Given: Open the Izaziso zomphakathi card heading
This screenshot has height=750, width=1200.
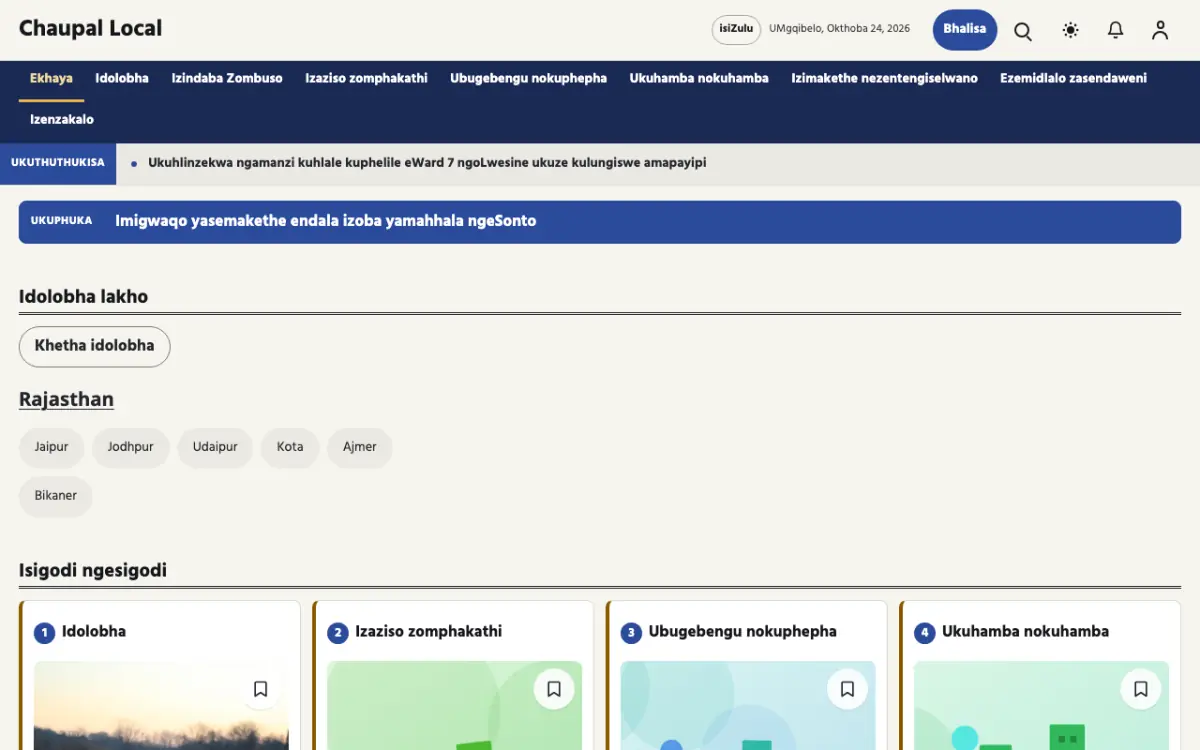Looking at the screenshot, I should [429, 632].
